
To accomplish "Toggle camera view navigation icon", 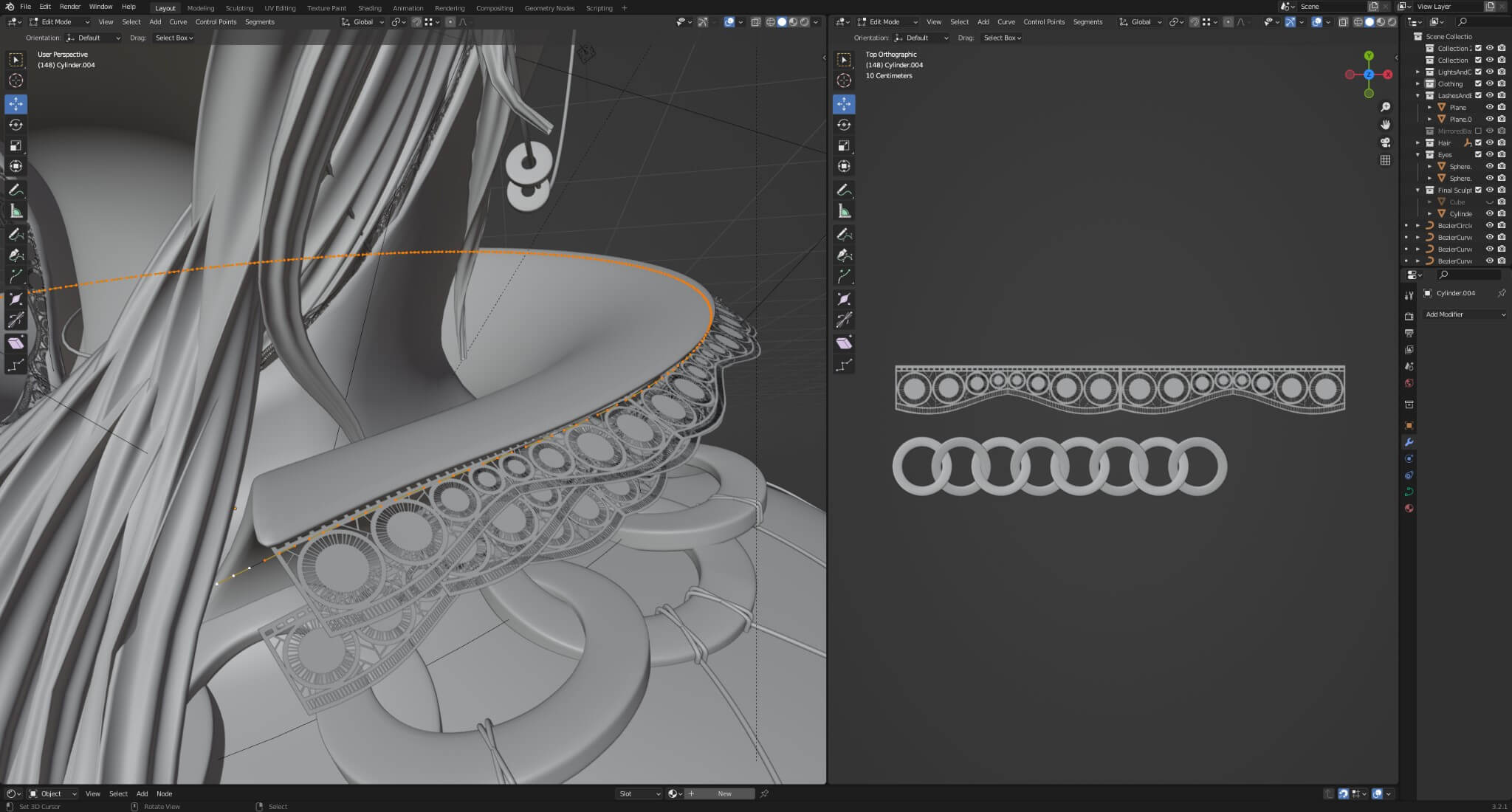I will click(1386, 142).
